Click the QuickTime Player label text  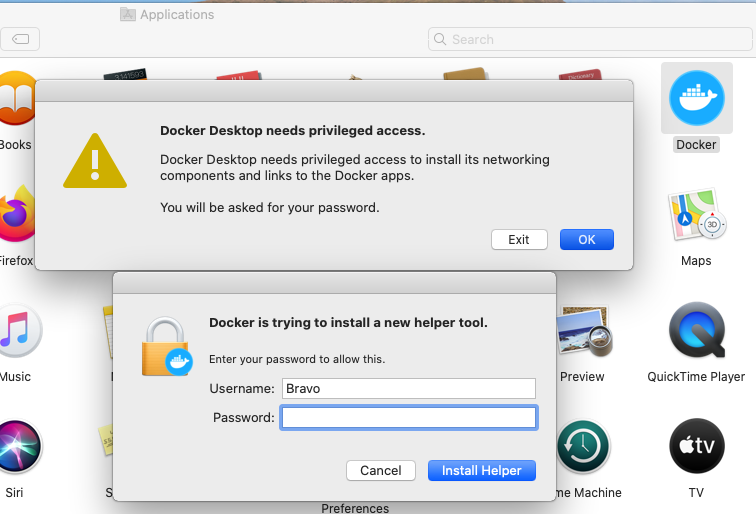tap(696, 377)
